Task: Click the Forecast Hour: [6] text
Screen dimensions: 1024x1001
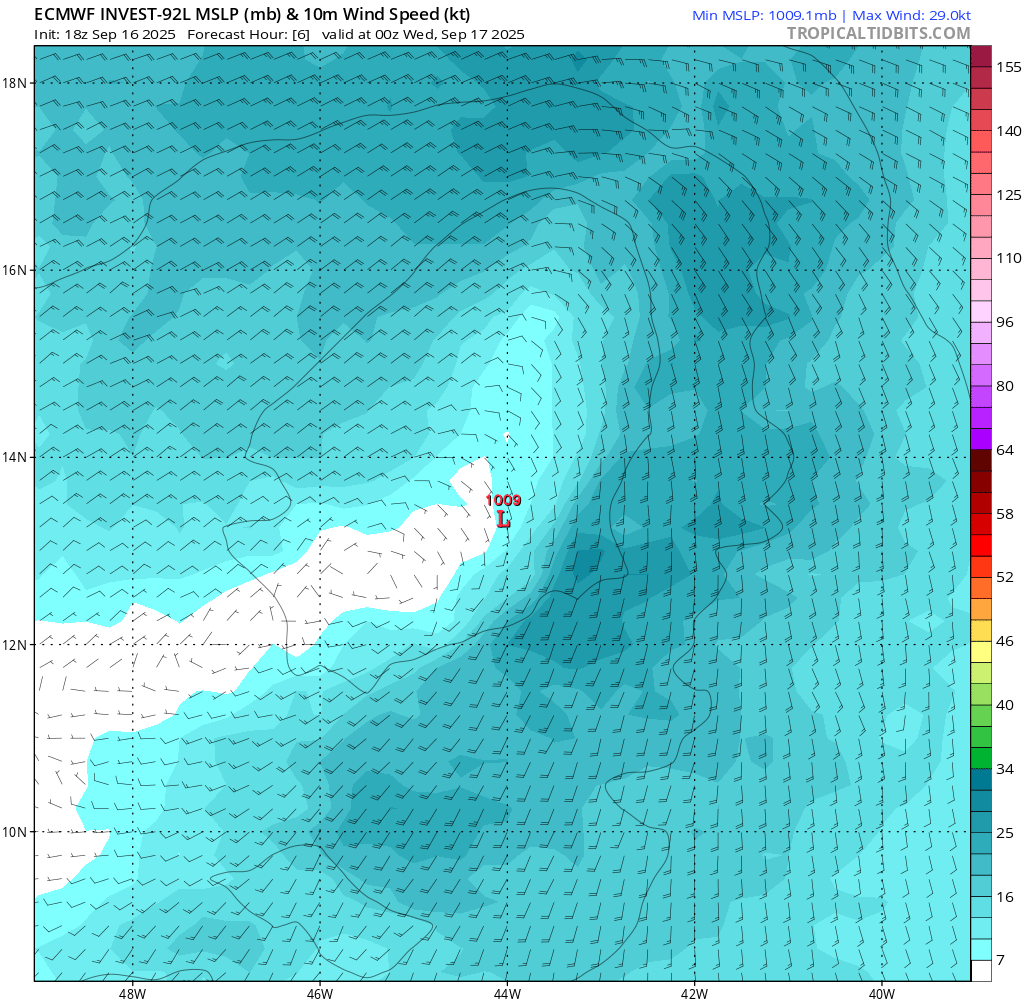Action: (248, 35)
